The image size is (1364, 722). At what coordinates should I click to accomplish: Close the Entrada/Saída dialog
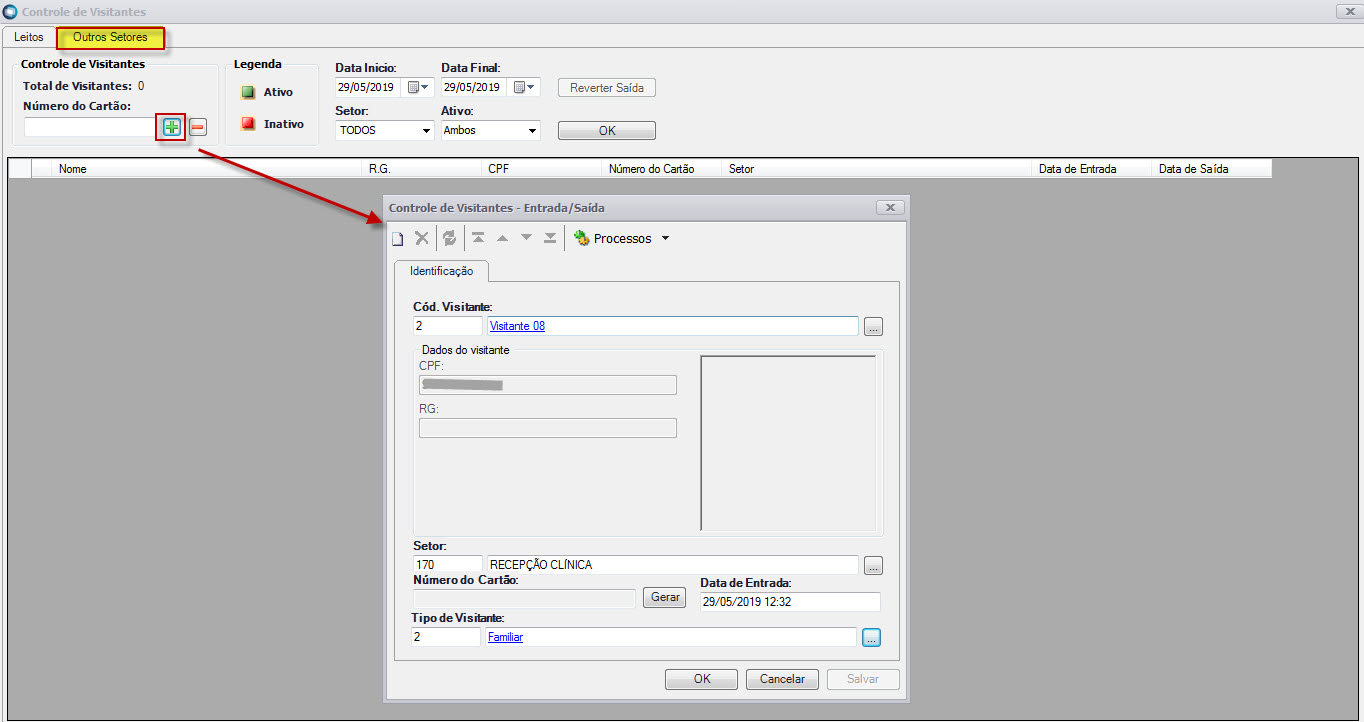[890, 208]
